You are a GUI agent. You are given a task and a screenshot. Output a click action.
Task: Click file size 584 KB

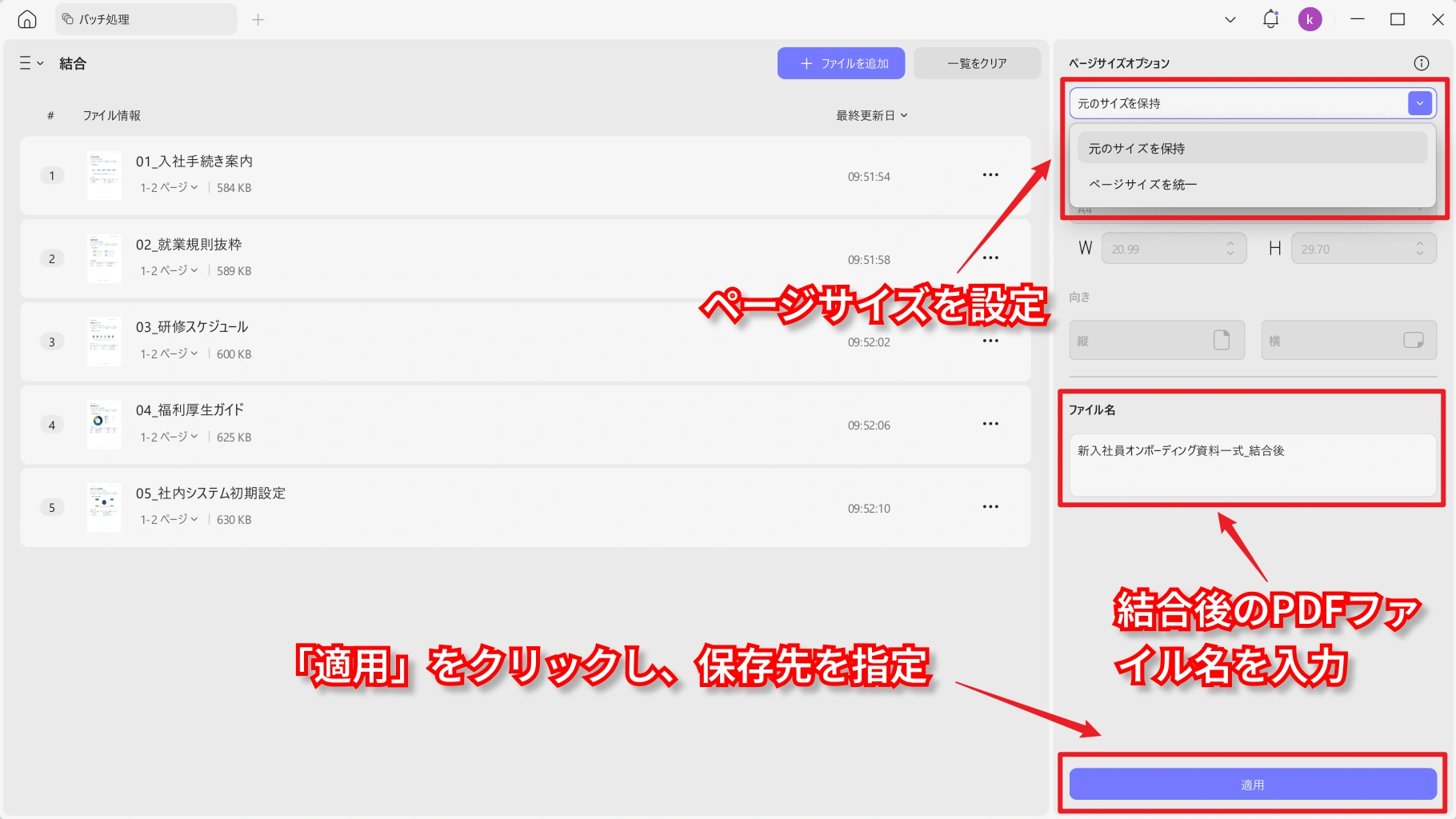[234, 188]
